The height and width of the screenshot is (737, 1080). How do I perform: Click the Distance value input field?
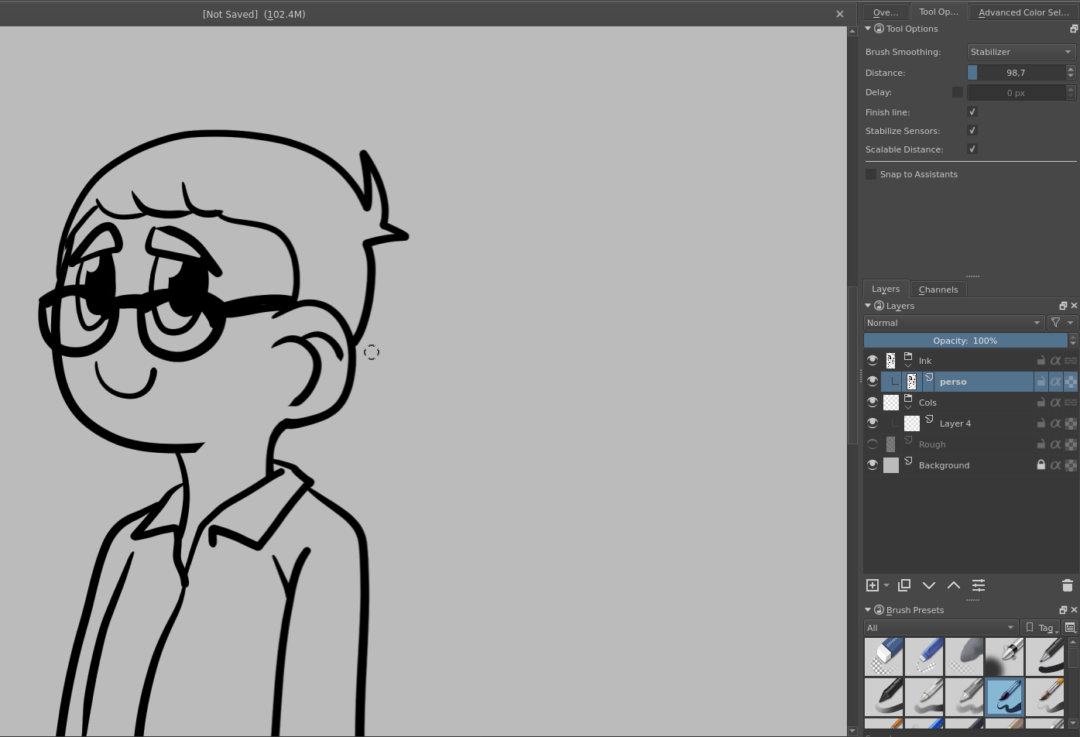[x=1020, y=72]
